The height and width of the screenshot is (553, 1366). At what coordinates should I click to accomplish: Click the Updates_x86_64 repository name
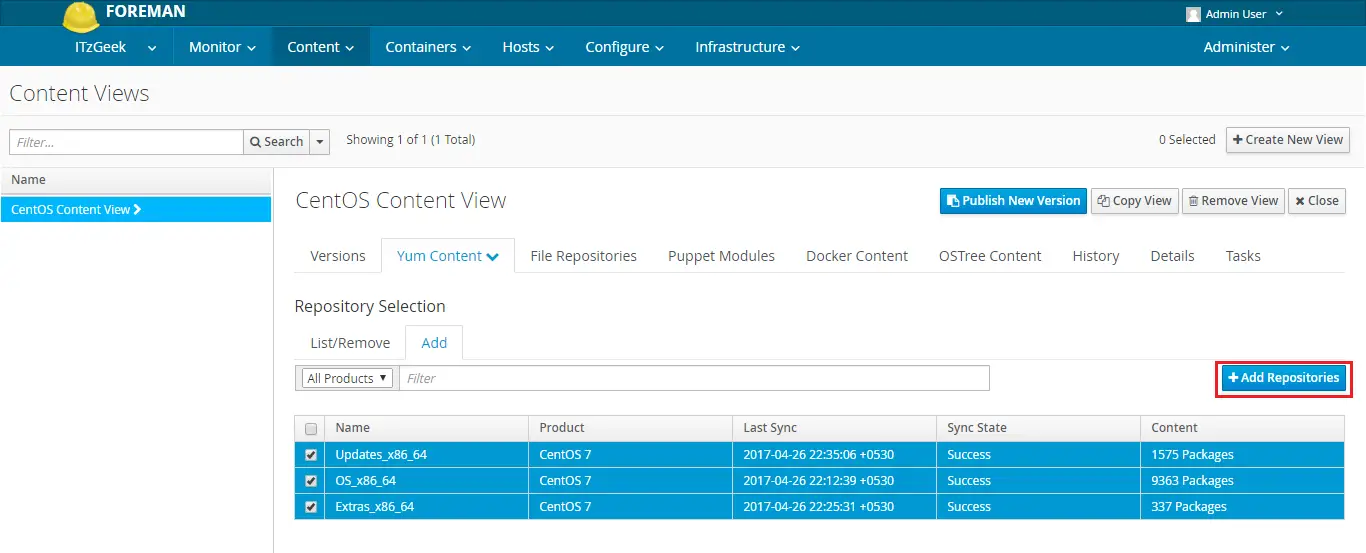pos(381,455)
